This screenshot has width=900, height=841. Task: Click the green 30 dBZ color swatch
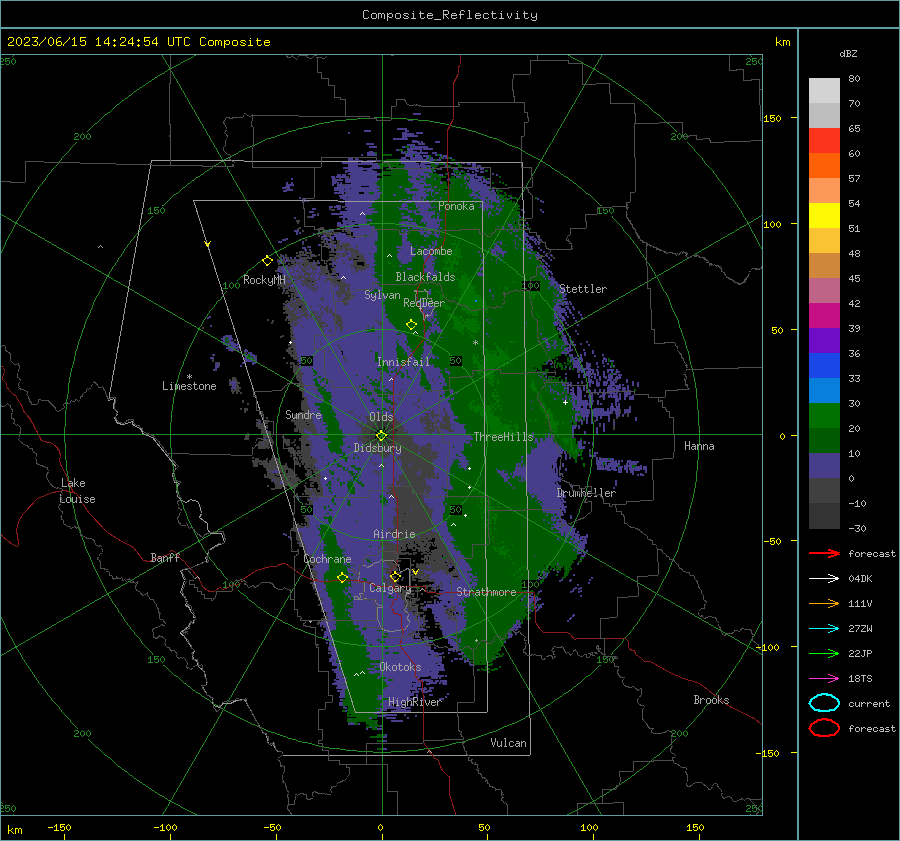824,415
